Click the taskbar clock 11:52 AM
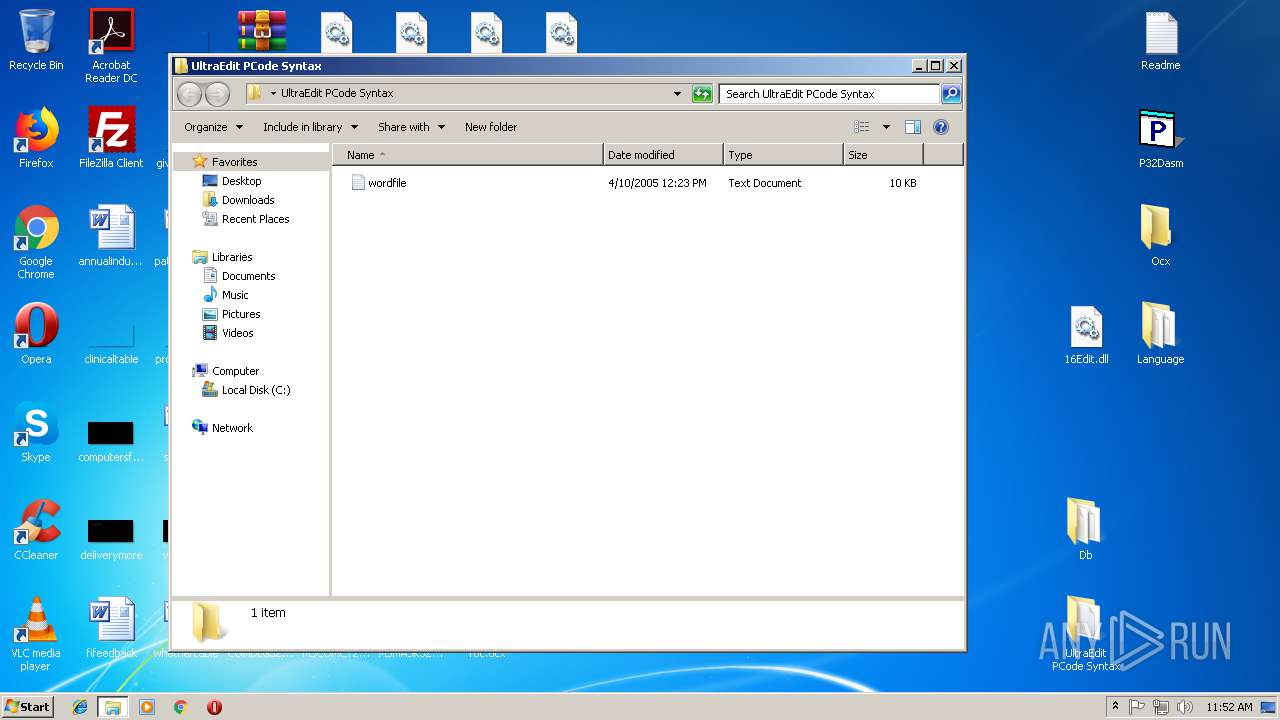This screenshot has width=1280, height=720. tap(1229, 707)
